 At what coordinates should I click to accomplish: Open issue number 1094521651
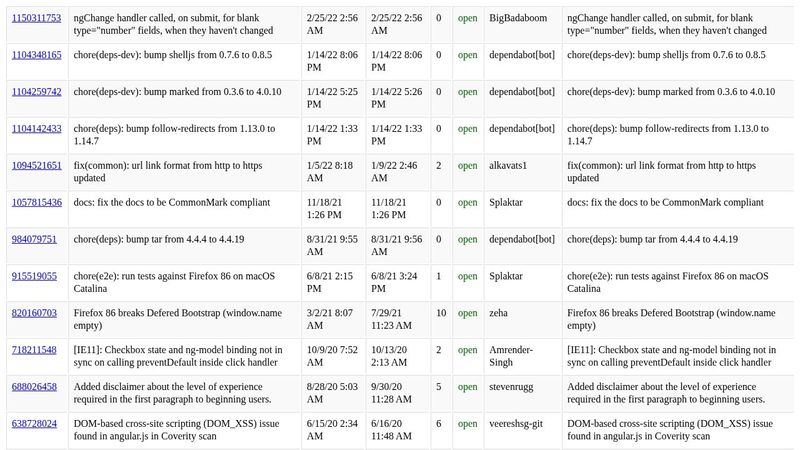coord(36,166)
